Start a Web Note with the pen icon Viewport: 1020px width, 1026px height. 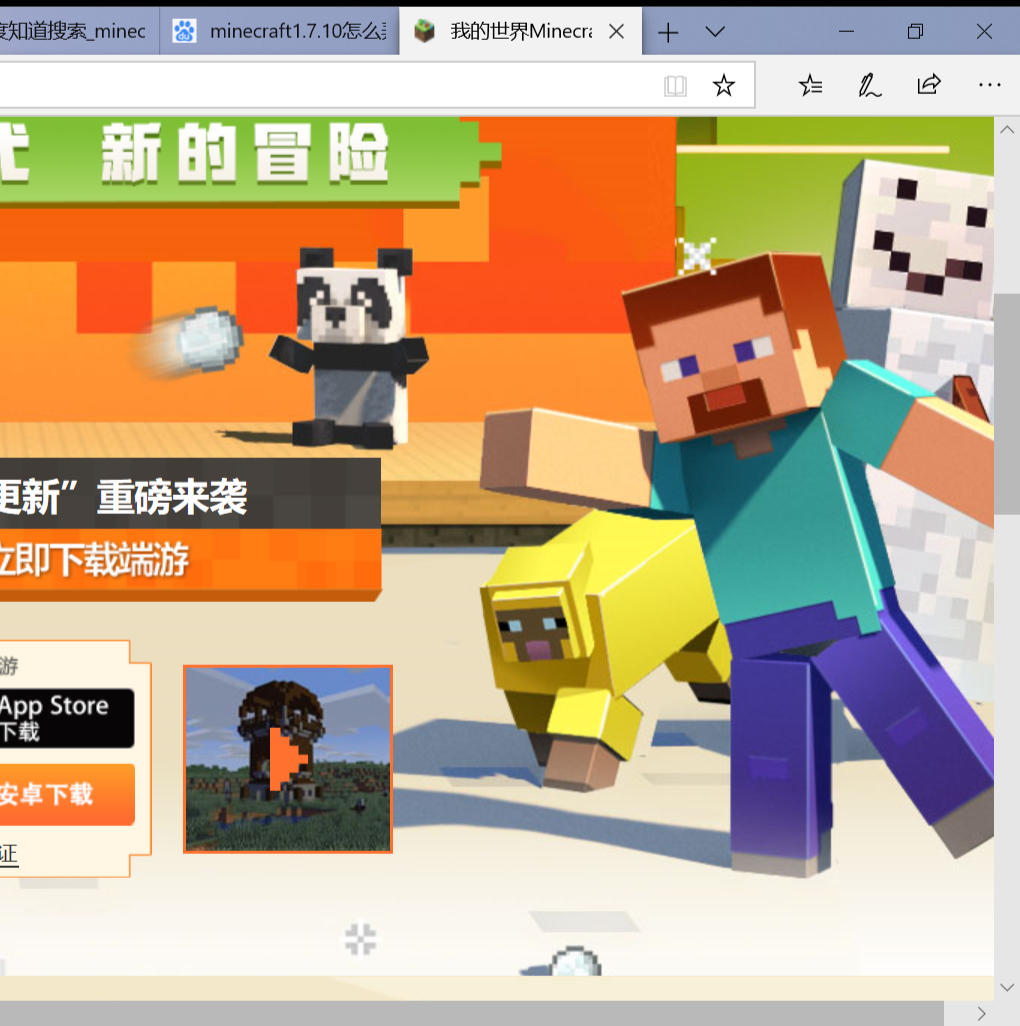(x=869, y=85)
